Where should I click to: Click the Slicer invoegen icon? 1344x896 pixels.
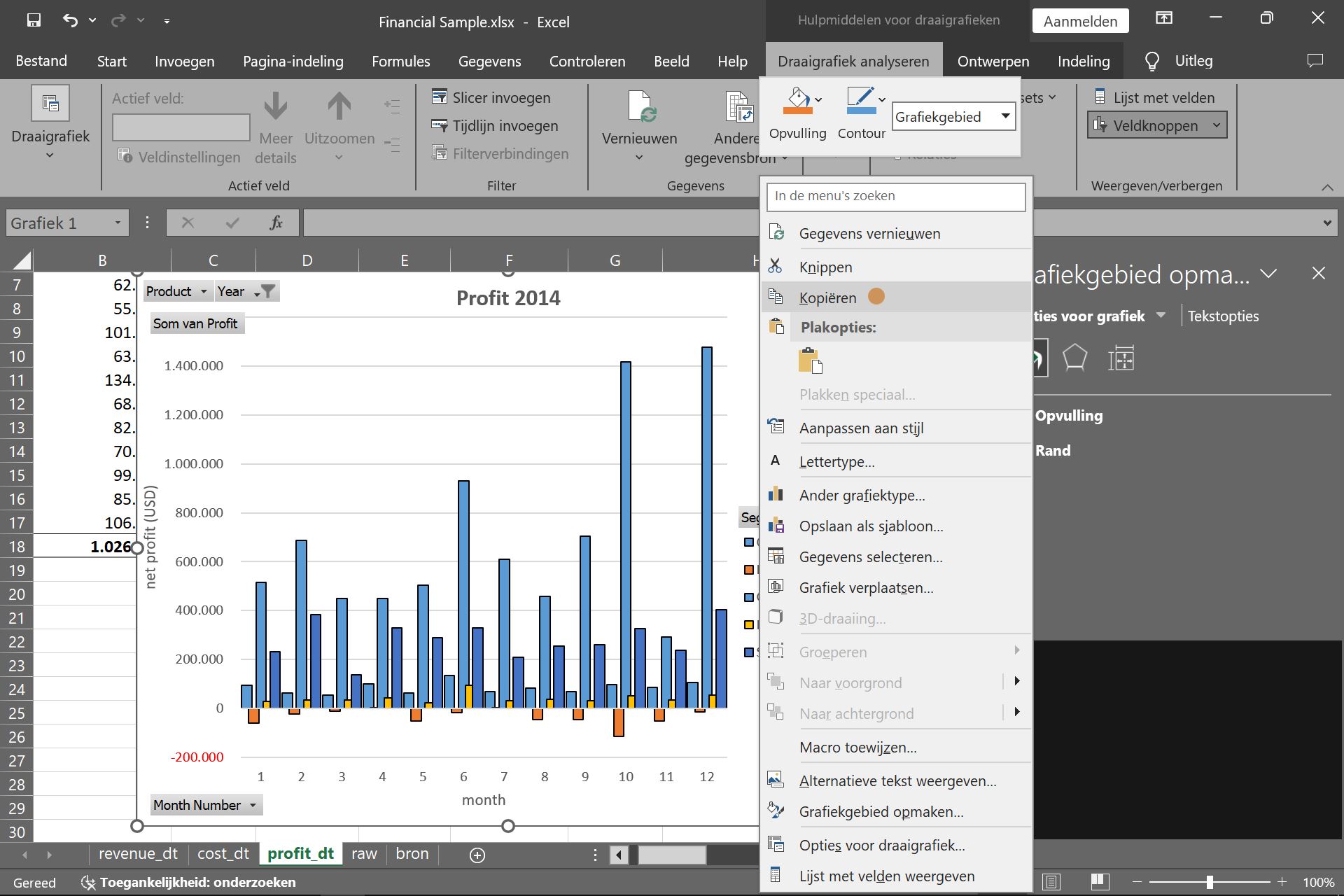pos(440,97)
